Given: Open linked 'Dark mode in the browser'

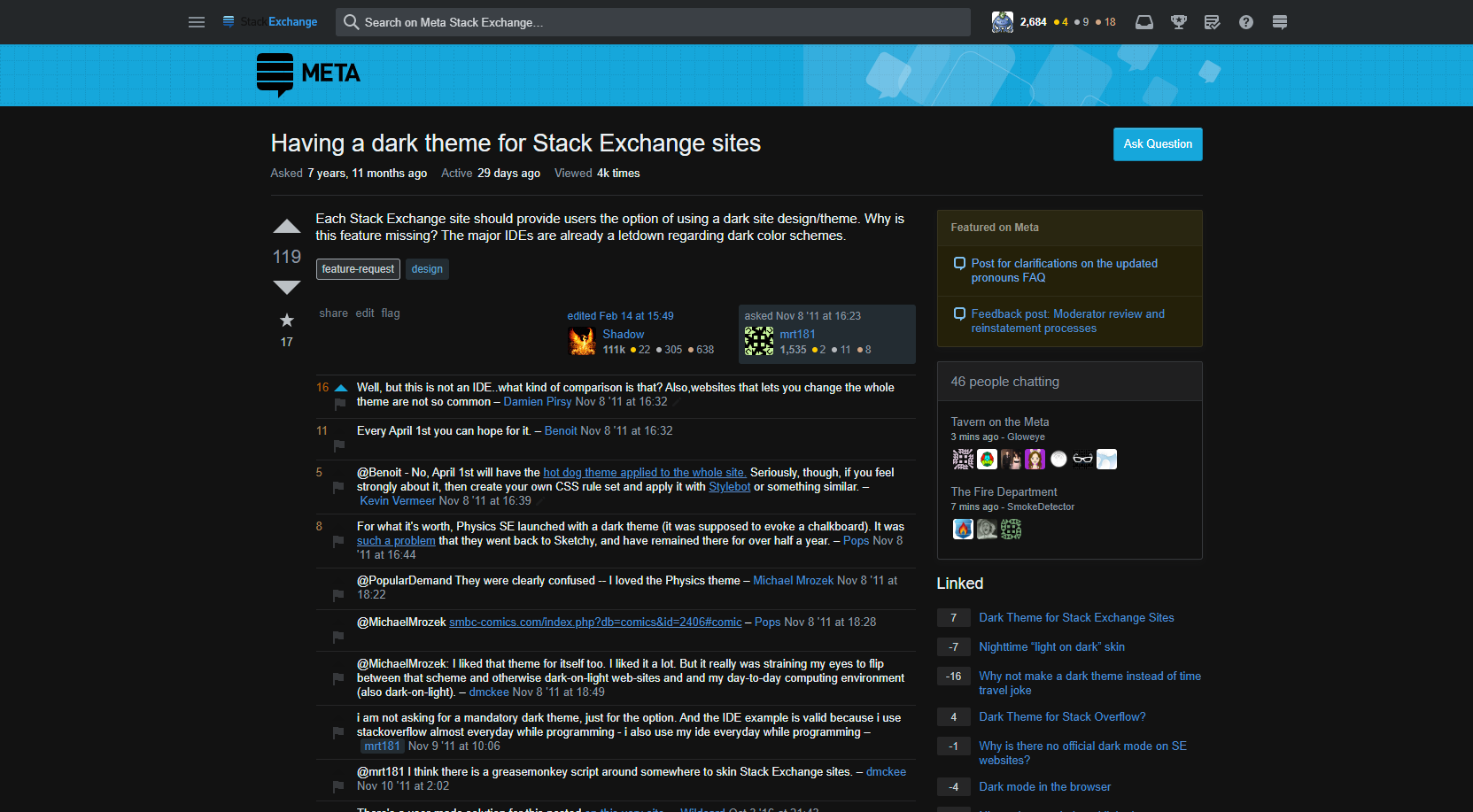Looking at the screenshot, I should [x=1044, y=787].
